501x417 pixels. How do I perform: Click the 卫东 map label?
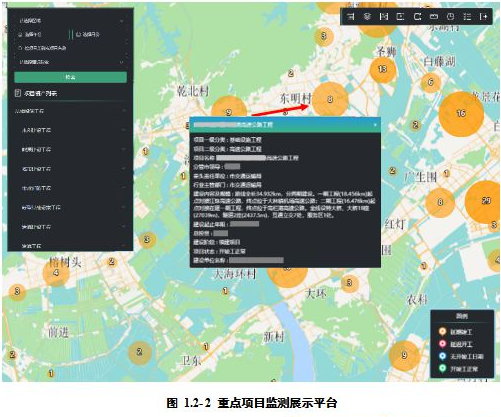191,360
